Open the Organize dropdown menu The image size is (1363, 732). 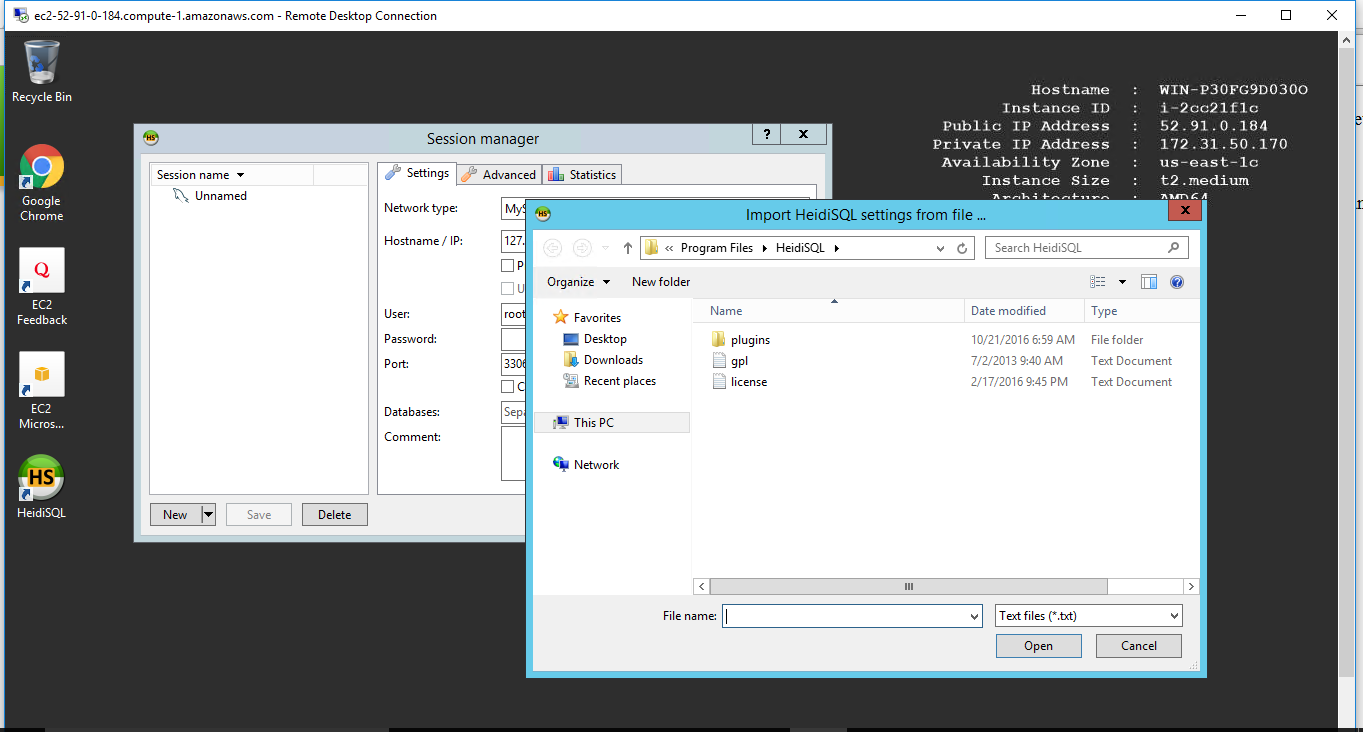click(x=577, y=282)
